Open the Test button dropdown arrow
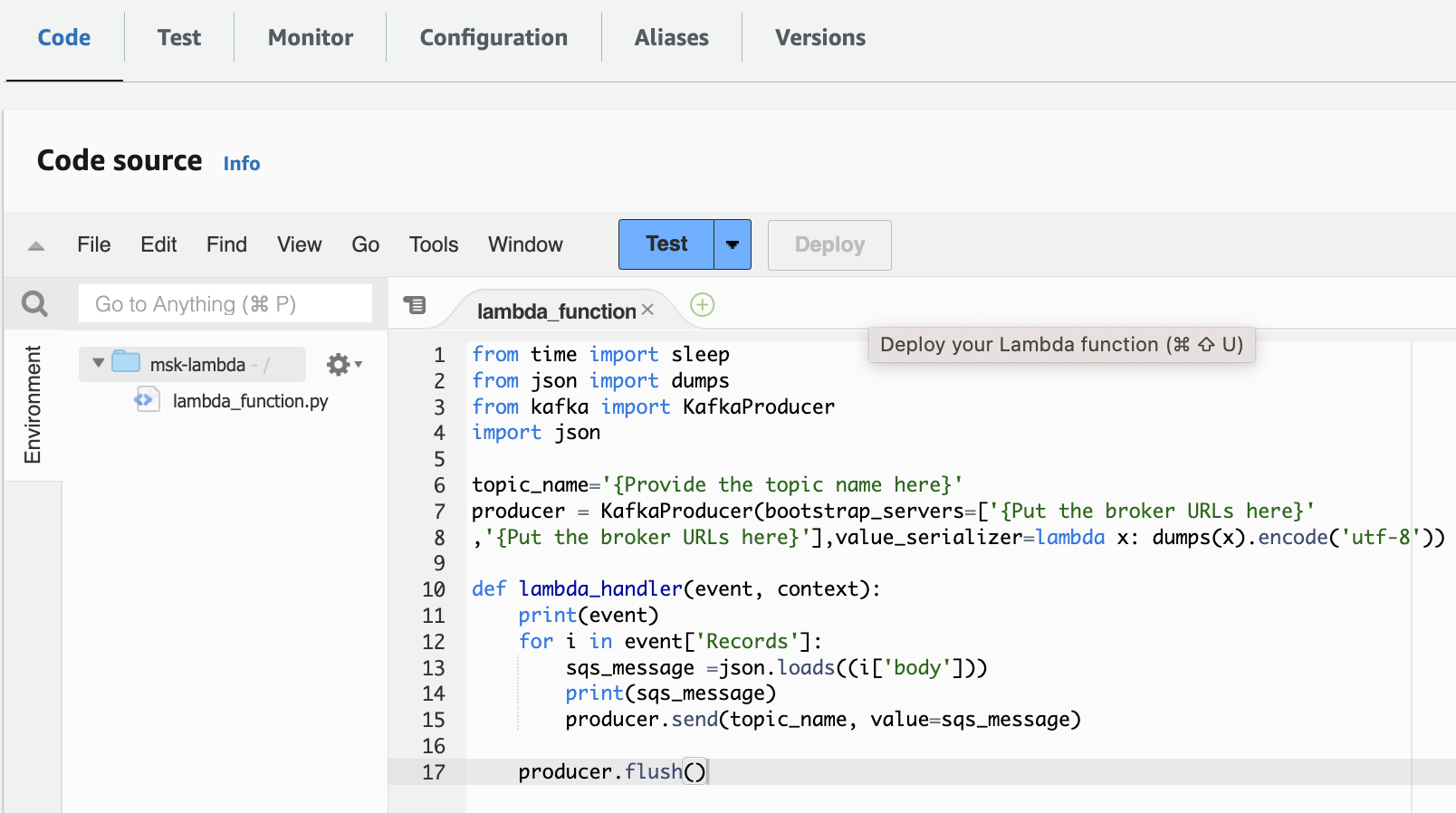The height and width of the screenshot is (813, 1456). (x=733, y=244)
